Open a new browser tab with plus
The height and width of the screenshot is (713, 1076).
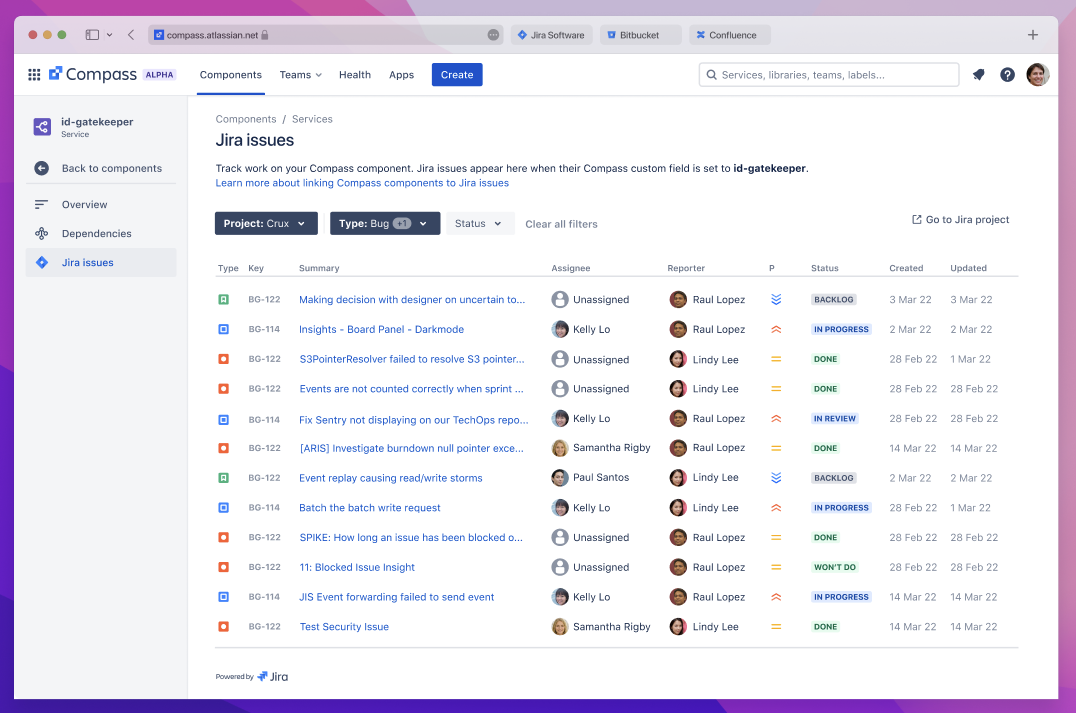point(1032,35)
